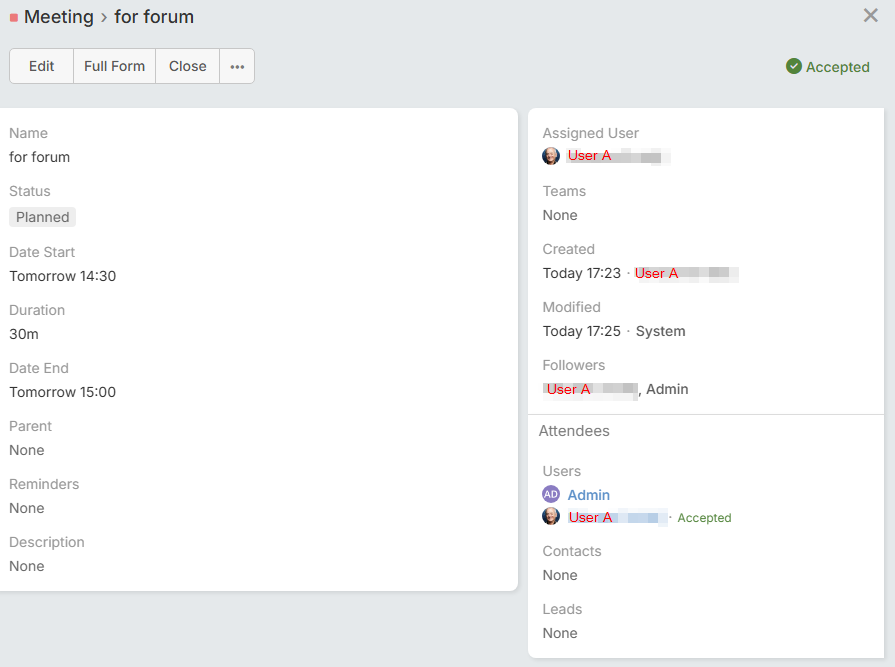Click Admin in the Followers list

[667, 389]
